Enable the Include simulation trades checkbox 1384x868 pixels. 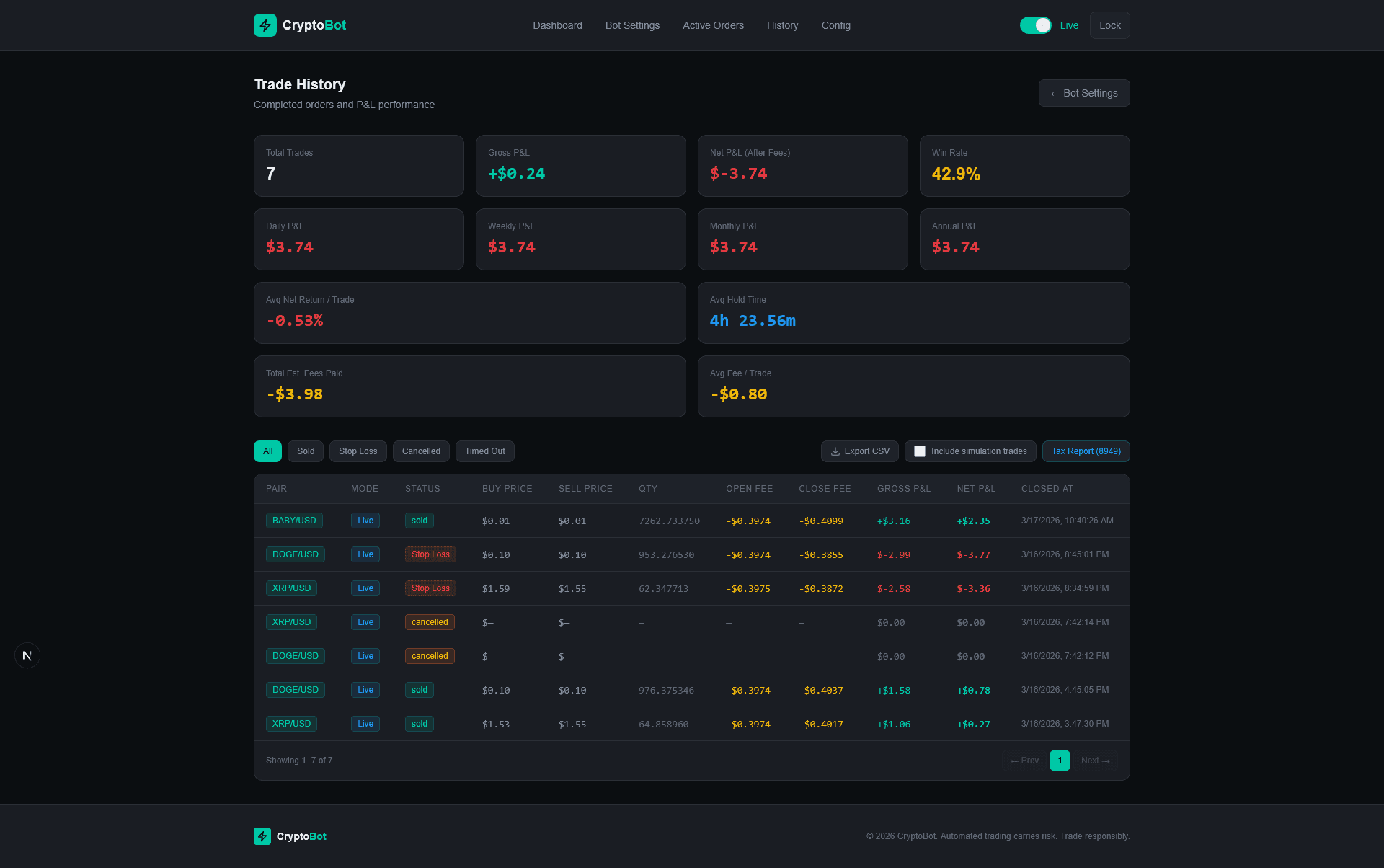pyautogui.click(x=920, y=451)
